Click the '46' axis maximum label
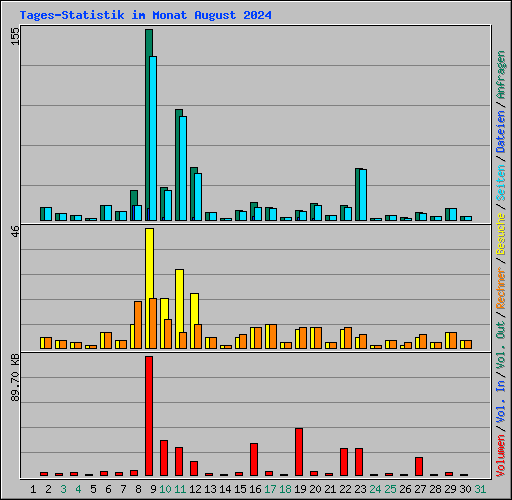This screenshot has height=500, width=512. point(15,232)
